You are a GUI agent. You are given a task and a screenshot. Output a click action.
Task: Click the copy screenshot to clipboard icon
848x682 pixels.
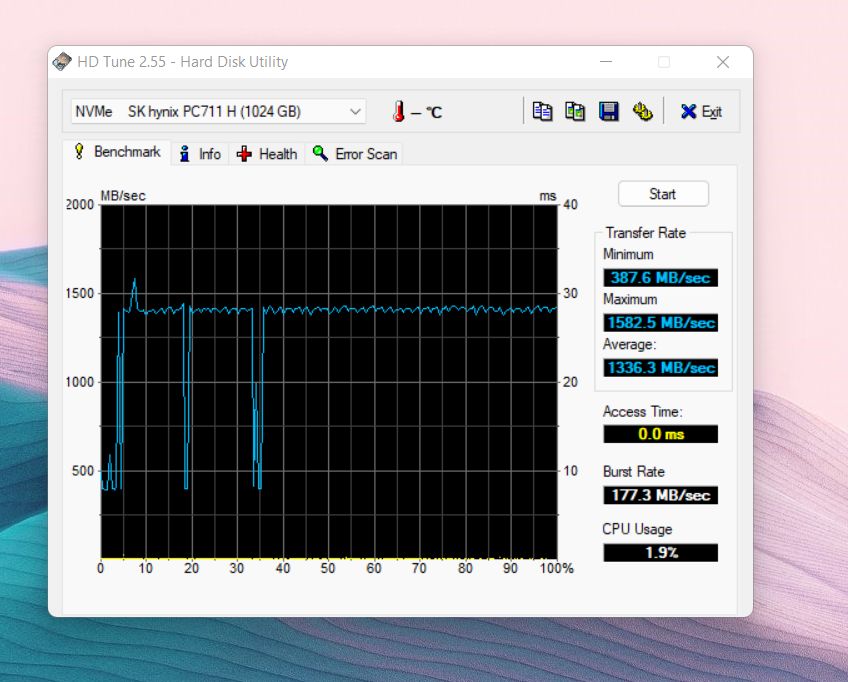click(575, 111)
